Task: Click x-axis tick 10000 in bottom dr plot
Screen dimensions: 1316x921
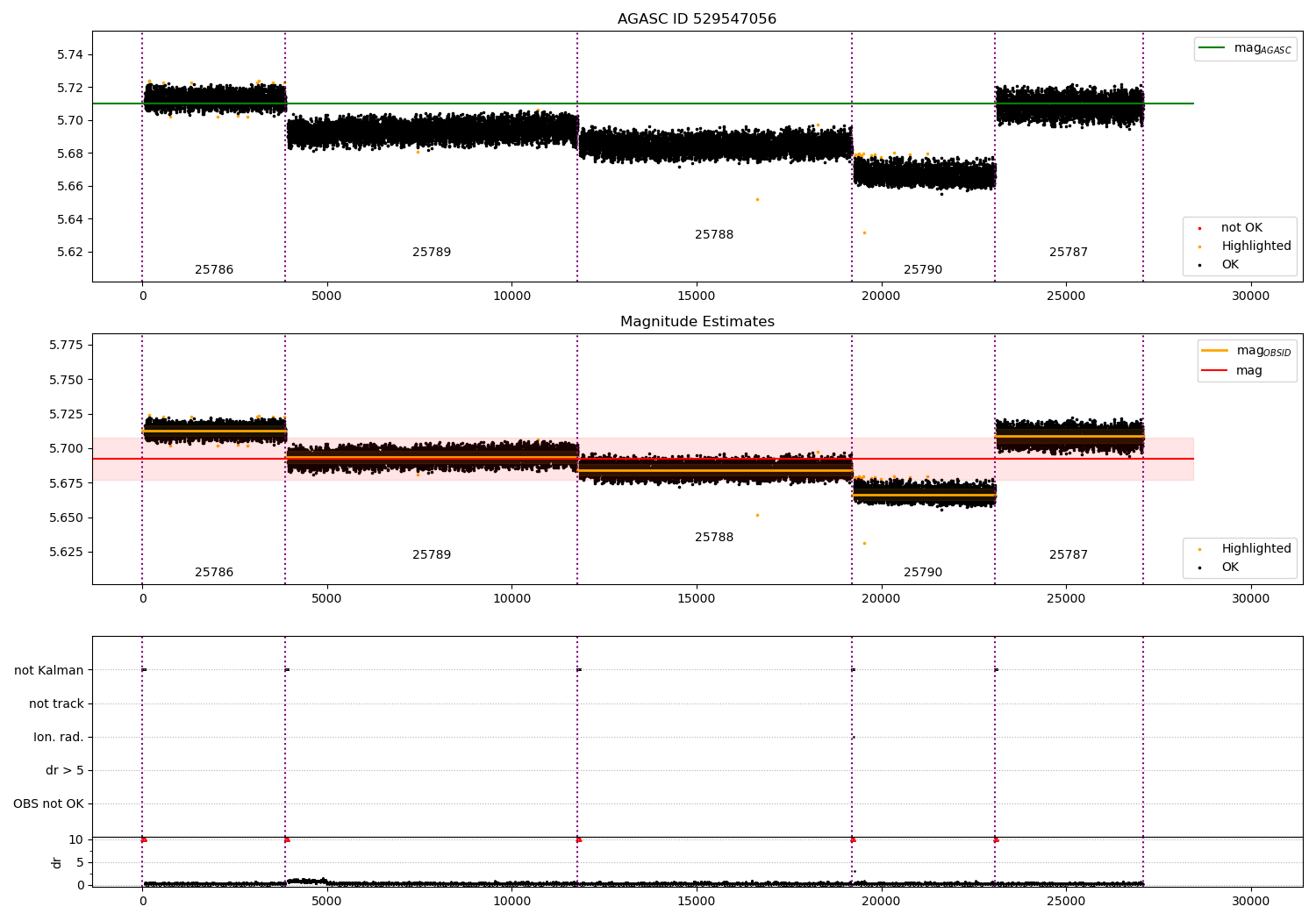Action: (511, 901)
